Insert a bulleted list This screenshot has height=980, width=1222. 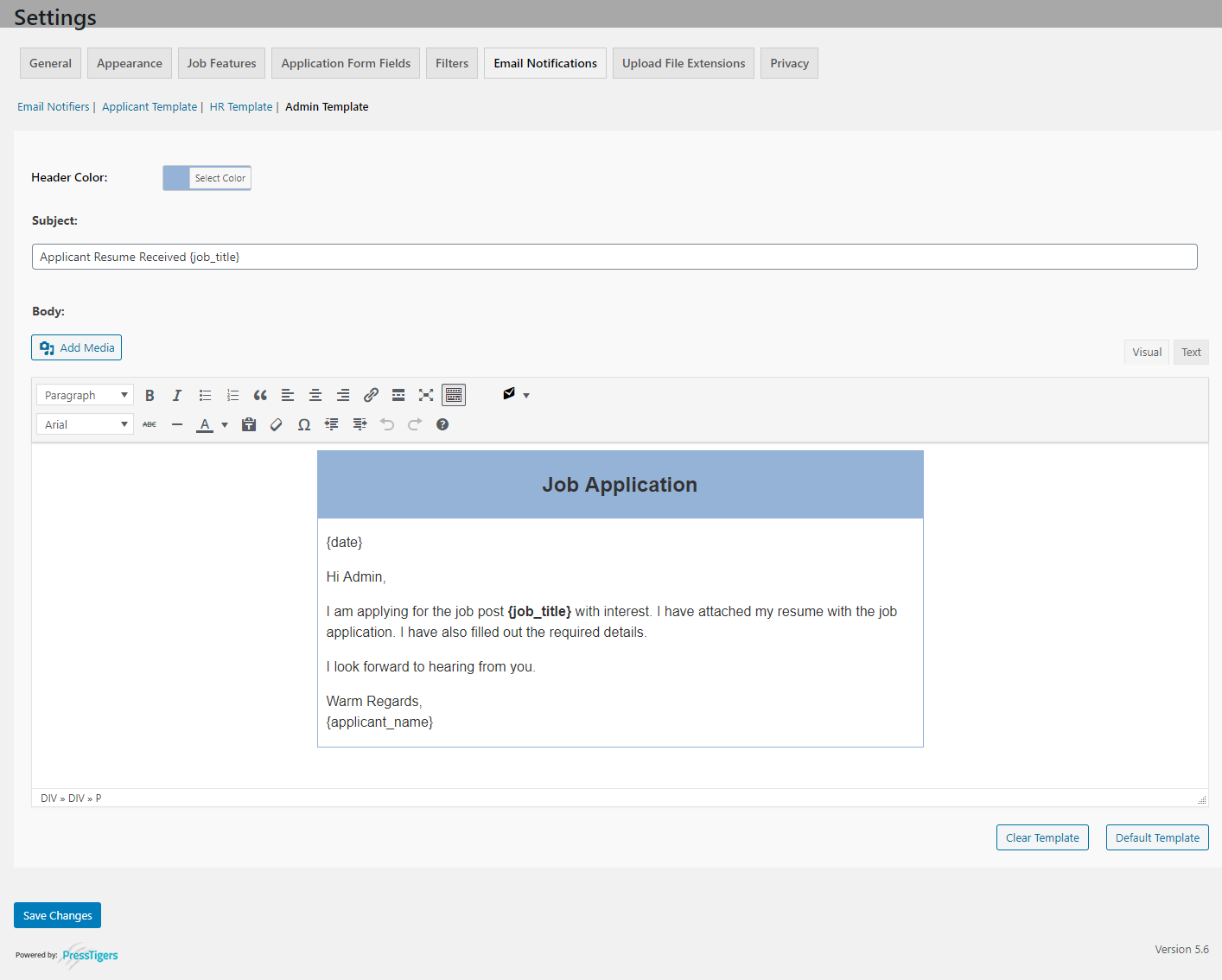point(205,395)
